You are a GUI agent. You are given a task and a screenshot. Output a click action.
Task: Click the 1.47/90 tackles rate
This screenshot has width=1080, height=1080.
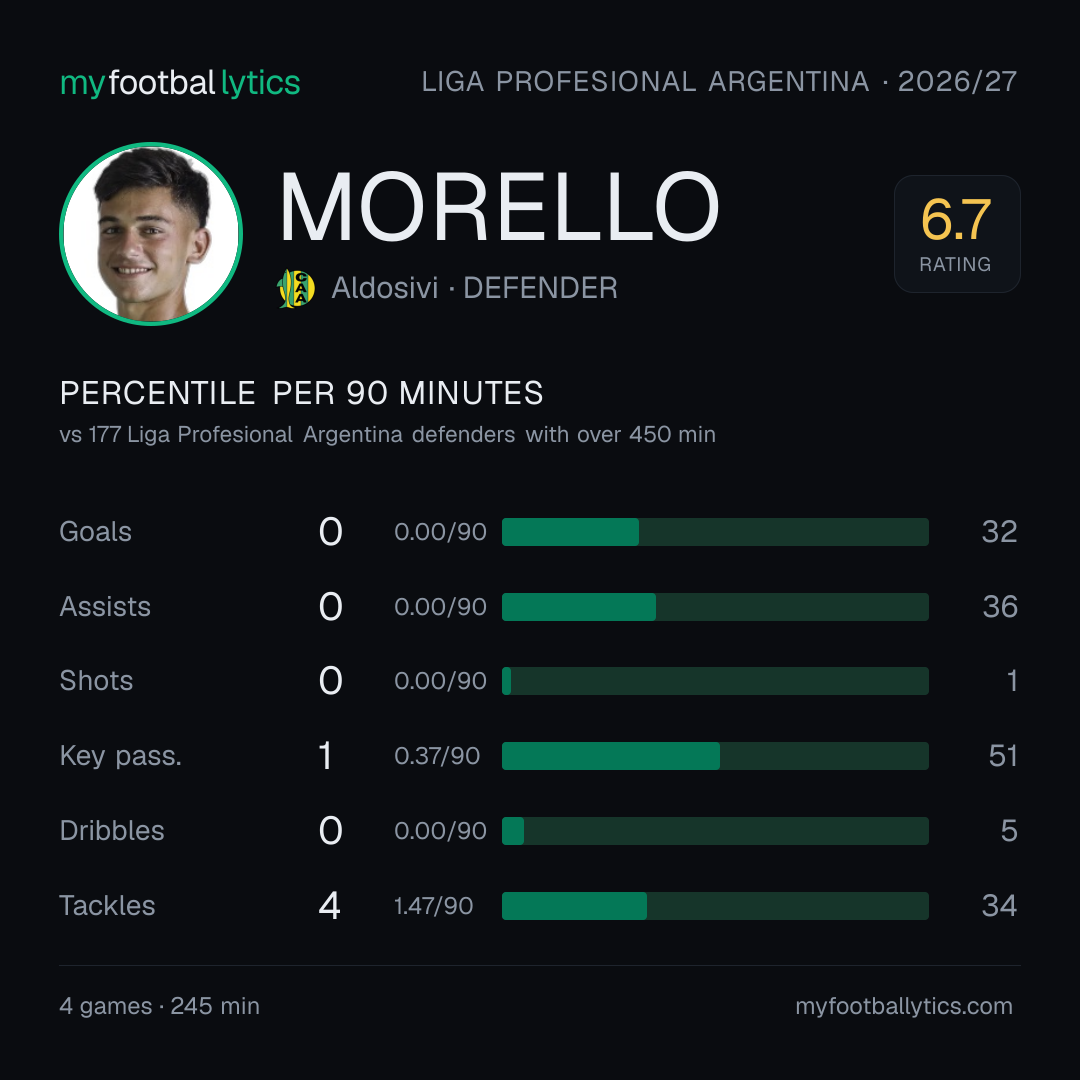point(433,906)
